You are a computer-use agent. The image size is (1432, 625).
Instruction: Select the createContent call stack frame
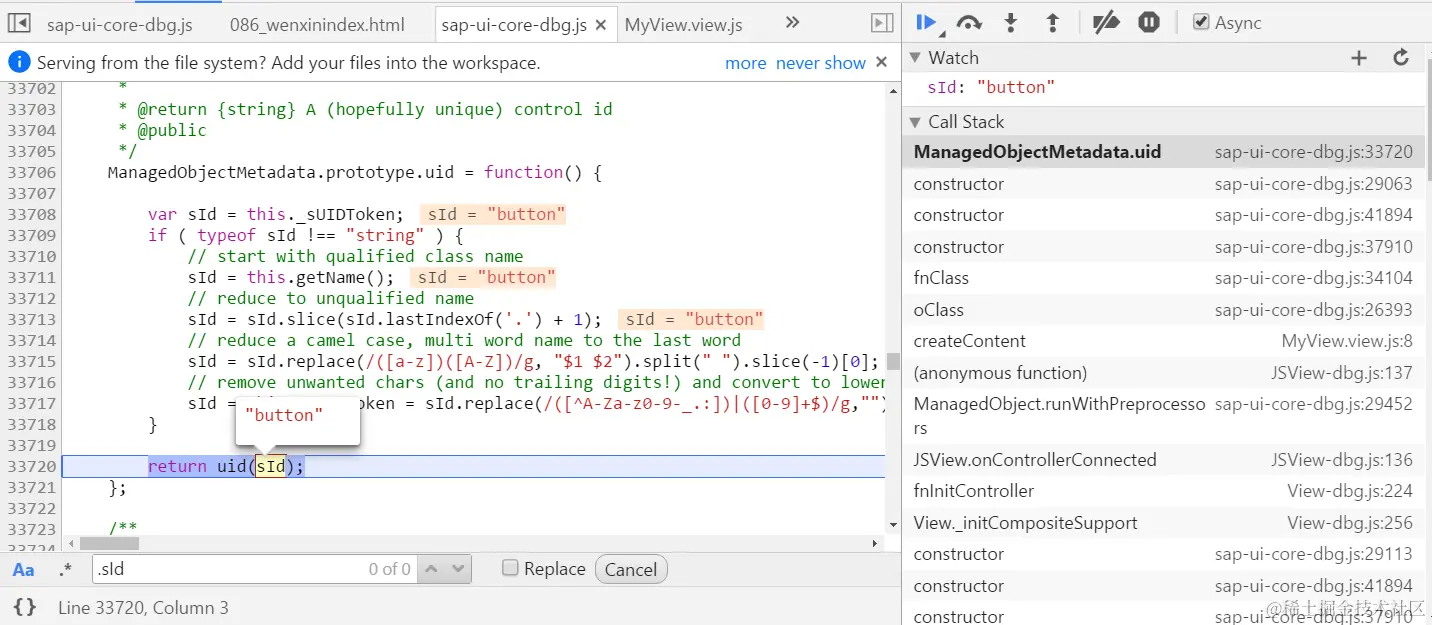point(1163,341)
